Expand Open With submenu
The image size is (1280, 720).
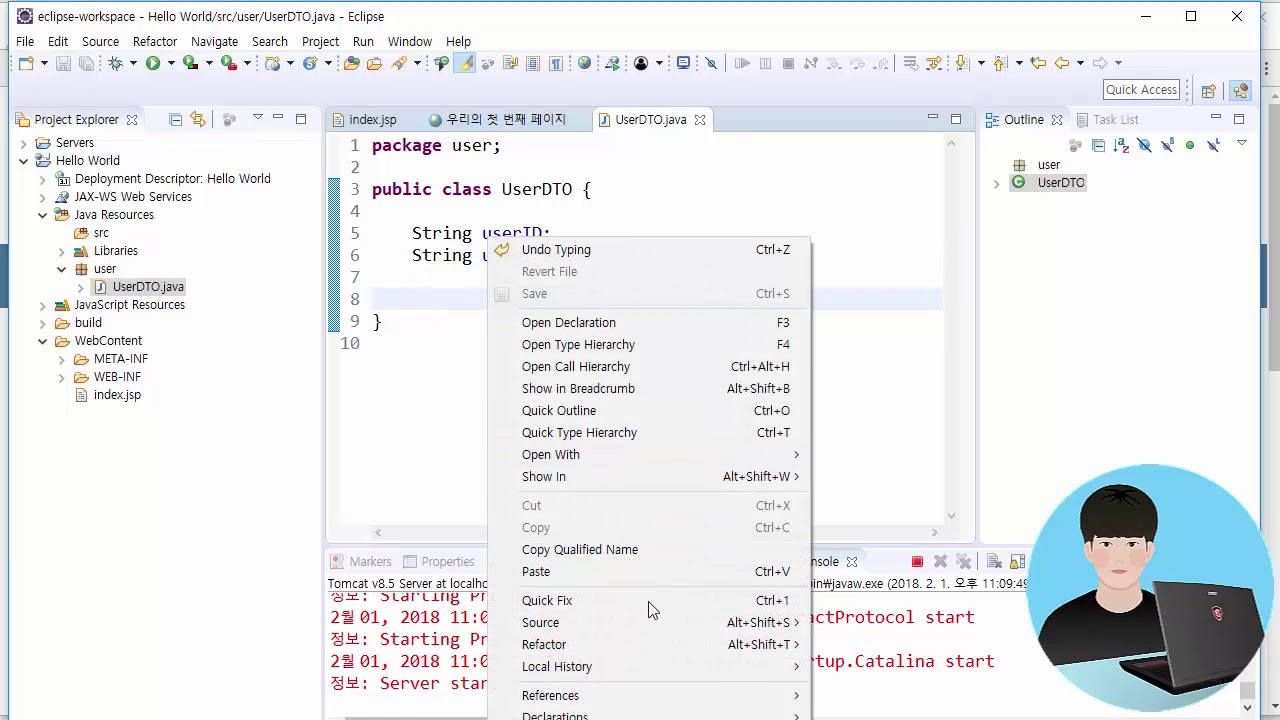click(660, 454)
